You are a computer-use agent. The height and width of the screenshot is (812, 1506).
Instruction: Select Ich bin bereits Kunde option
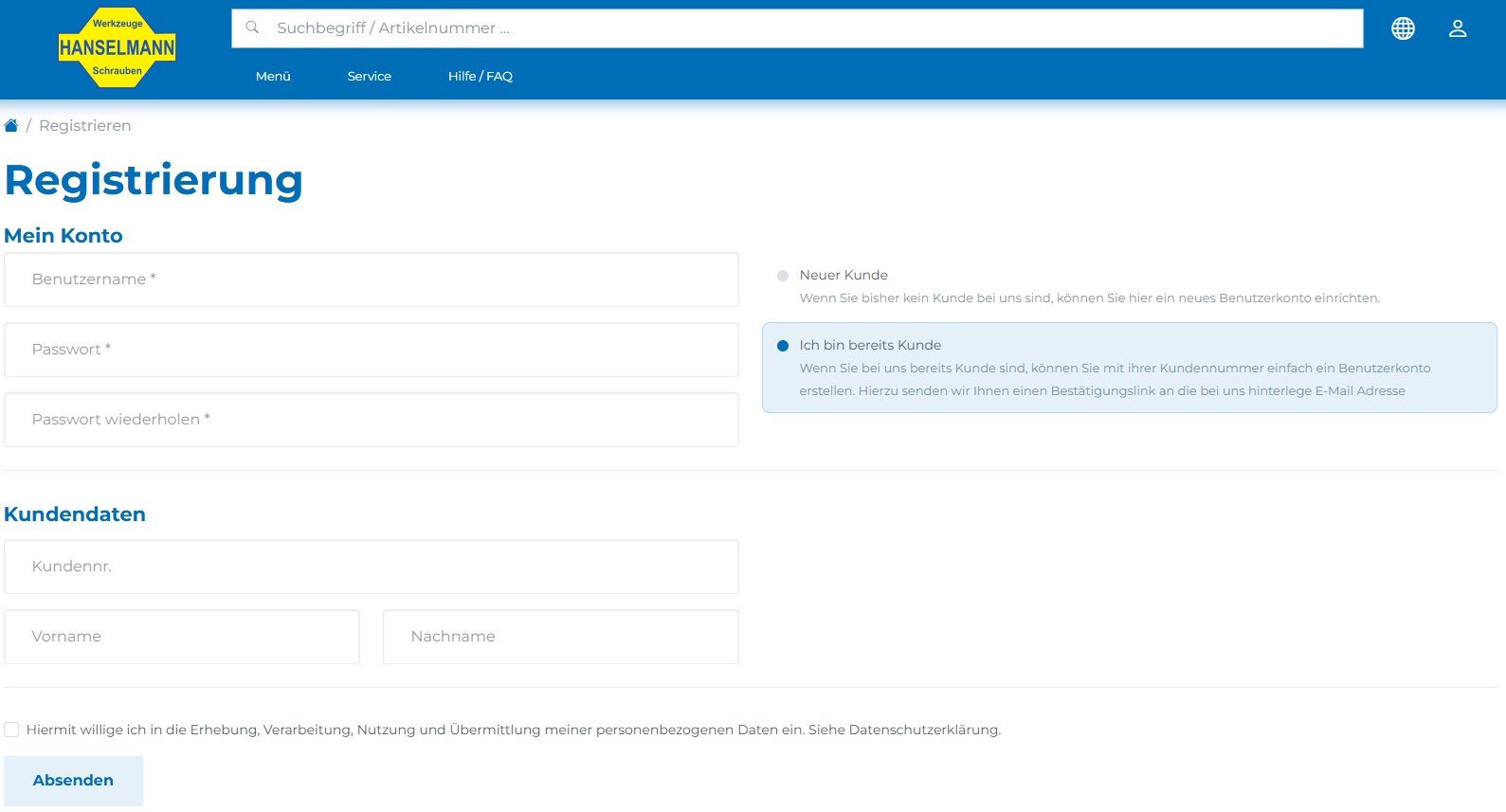[783, 346]
